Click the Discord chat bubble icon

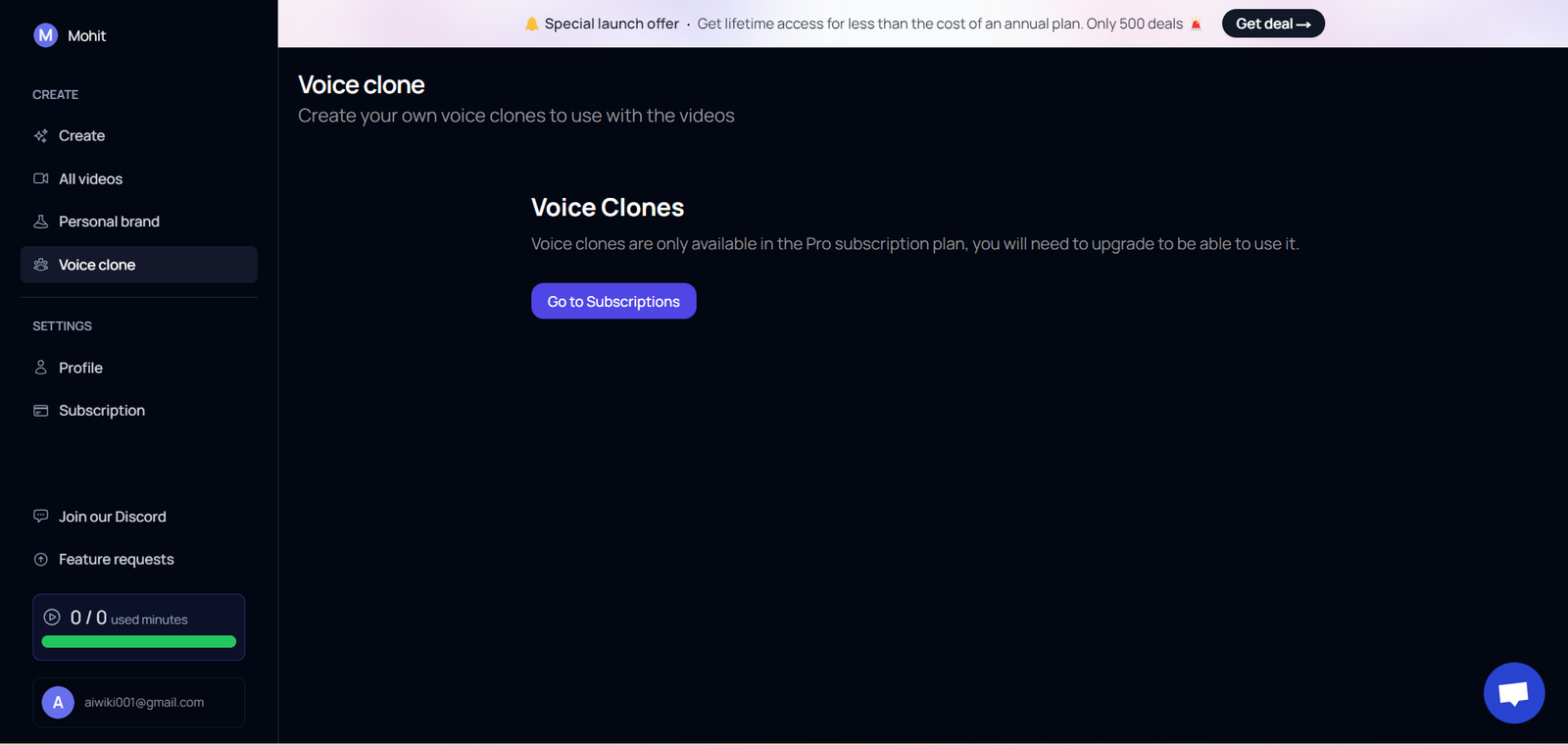(41, 516)
